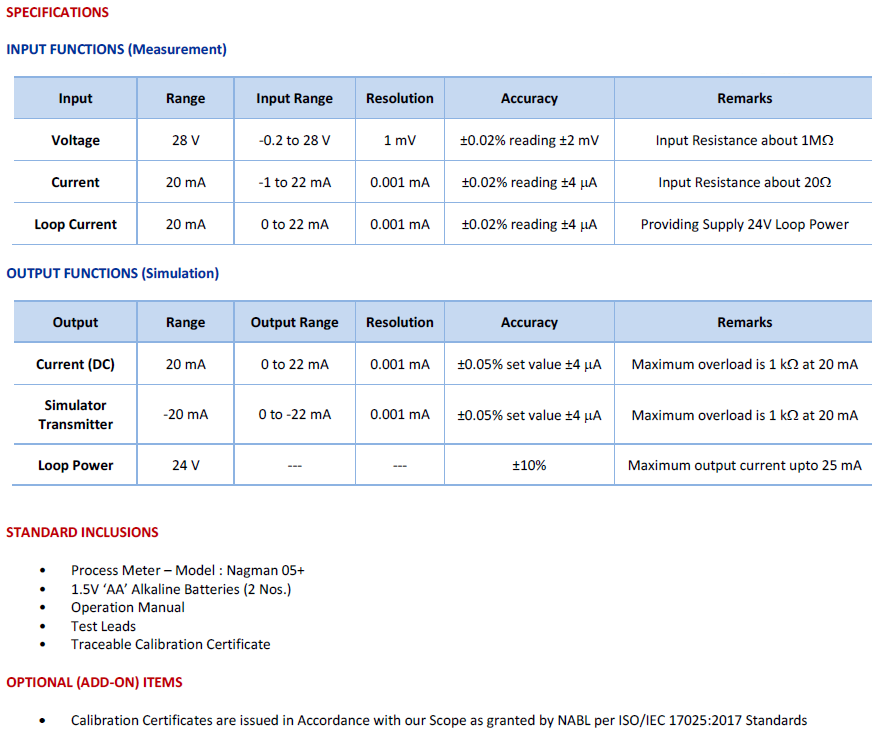Select the Output Range column header
872x740 pixels.
294,322
